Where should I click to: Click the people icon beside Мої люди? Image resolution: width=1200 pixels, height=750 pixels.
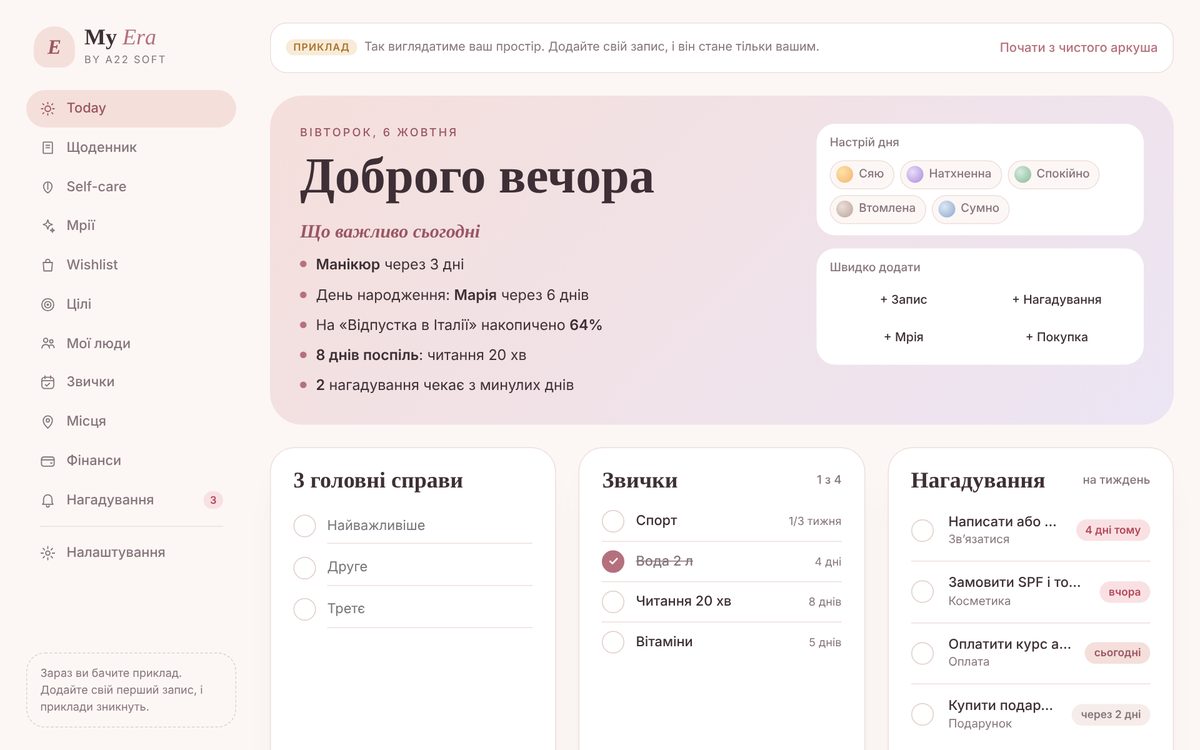click(x=48, y=343)
